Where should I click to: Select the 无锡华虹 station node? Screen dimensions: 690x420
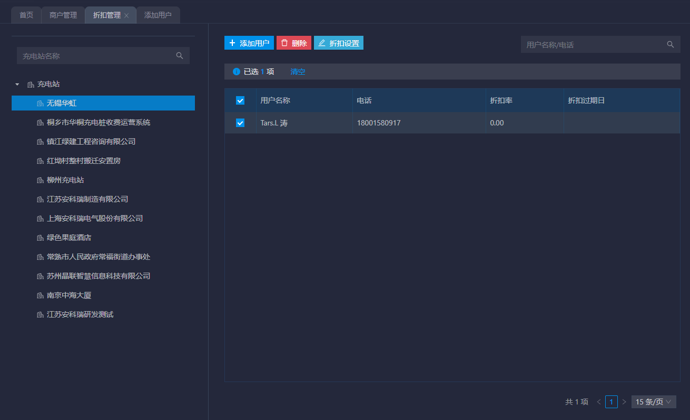coord(103,103)
